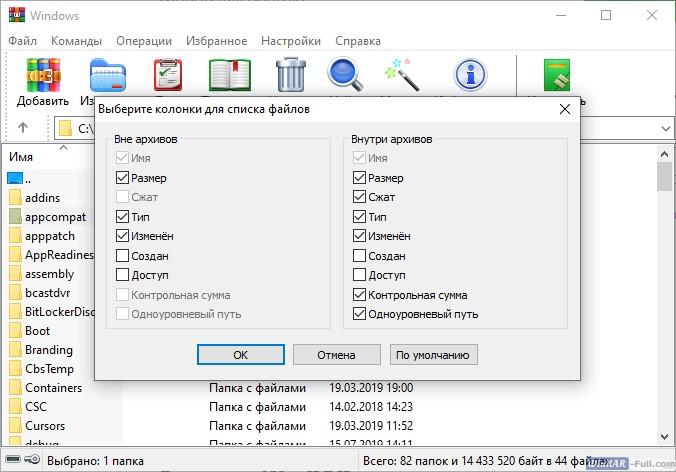Screen dimensions: 676x472
Task: Enable Доступ column under Внутри архивов
Action: [359, 275]
